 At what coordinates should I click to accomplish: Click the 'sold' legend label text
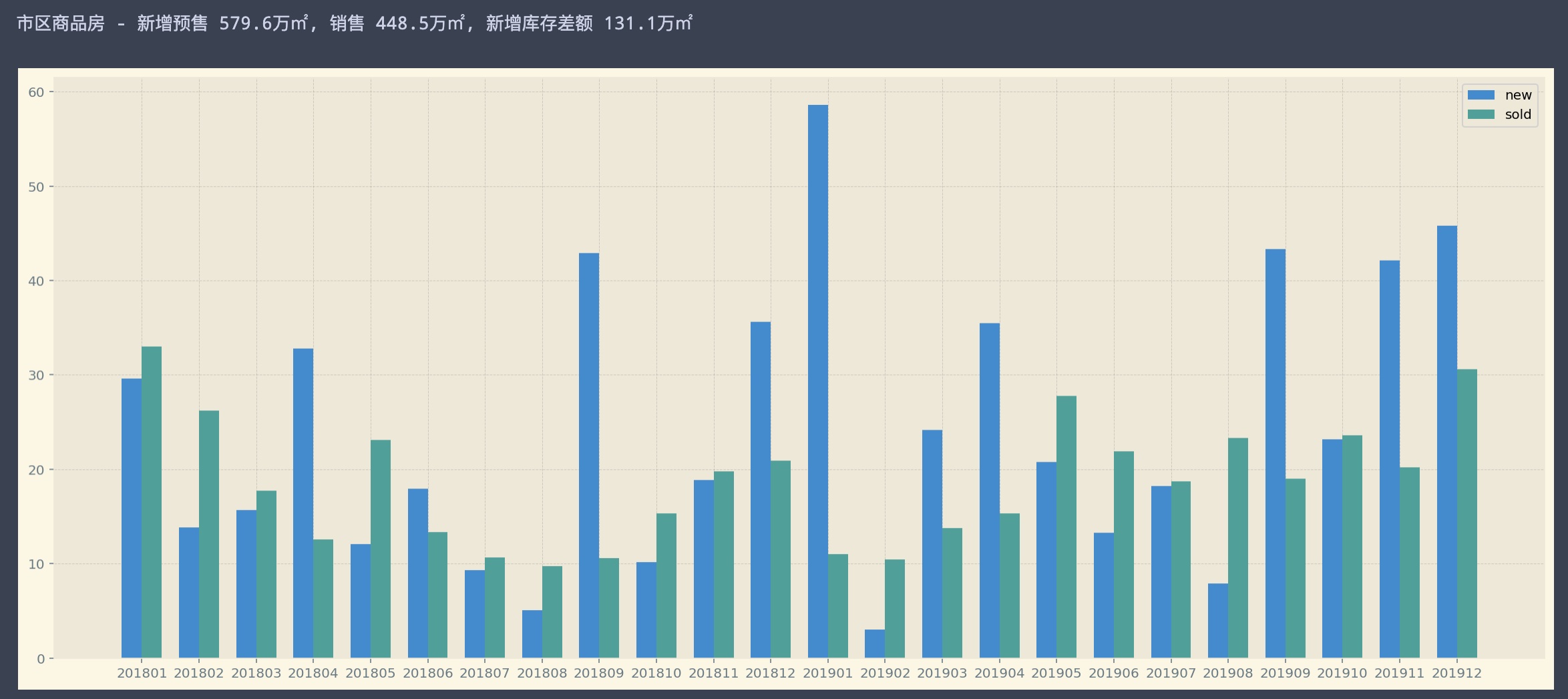click(1517, 114)
